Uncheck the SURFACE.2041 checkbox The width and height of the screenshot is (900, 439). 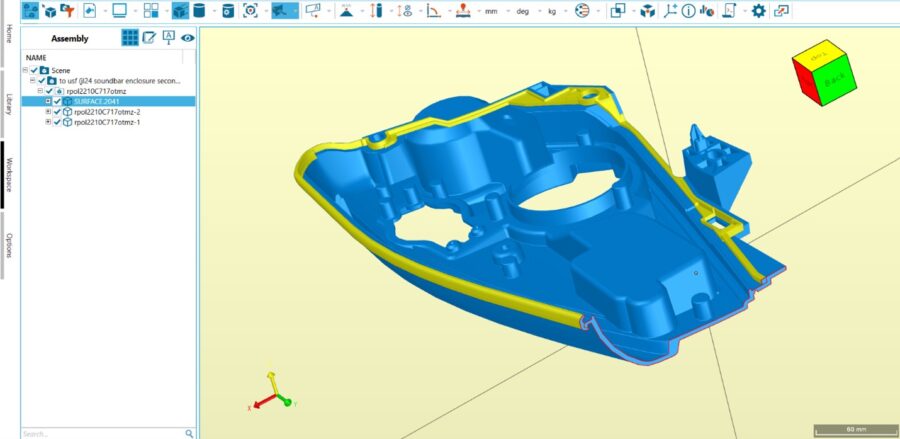57,101
